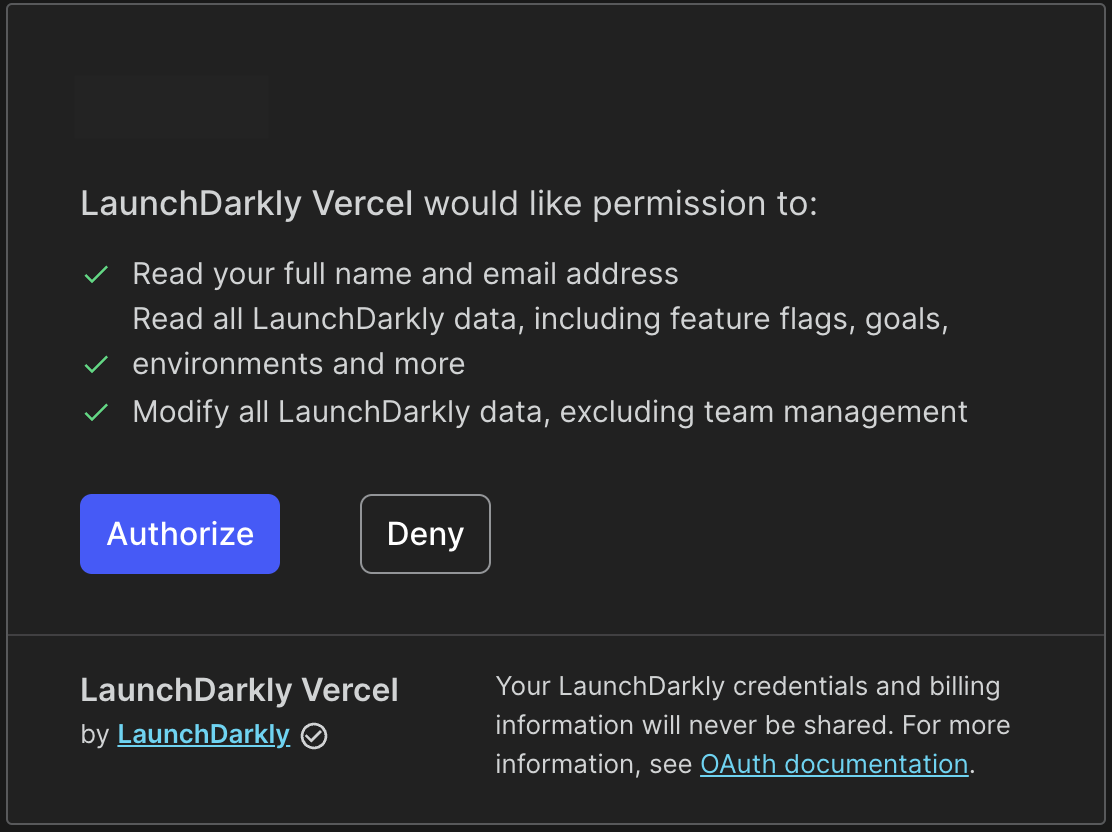
Task: Click the green checkmark beside email permission
Action: point(96,273)
